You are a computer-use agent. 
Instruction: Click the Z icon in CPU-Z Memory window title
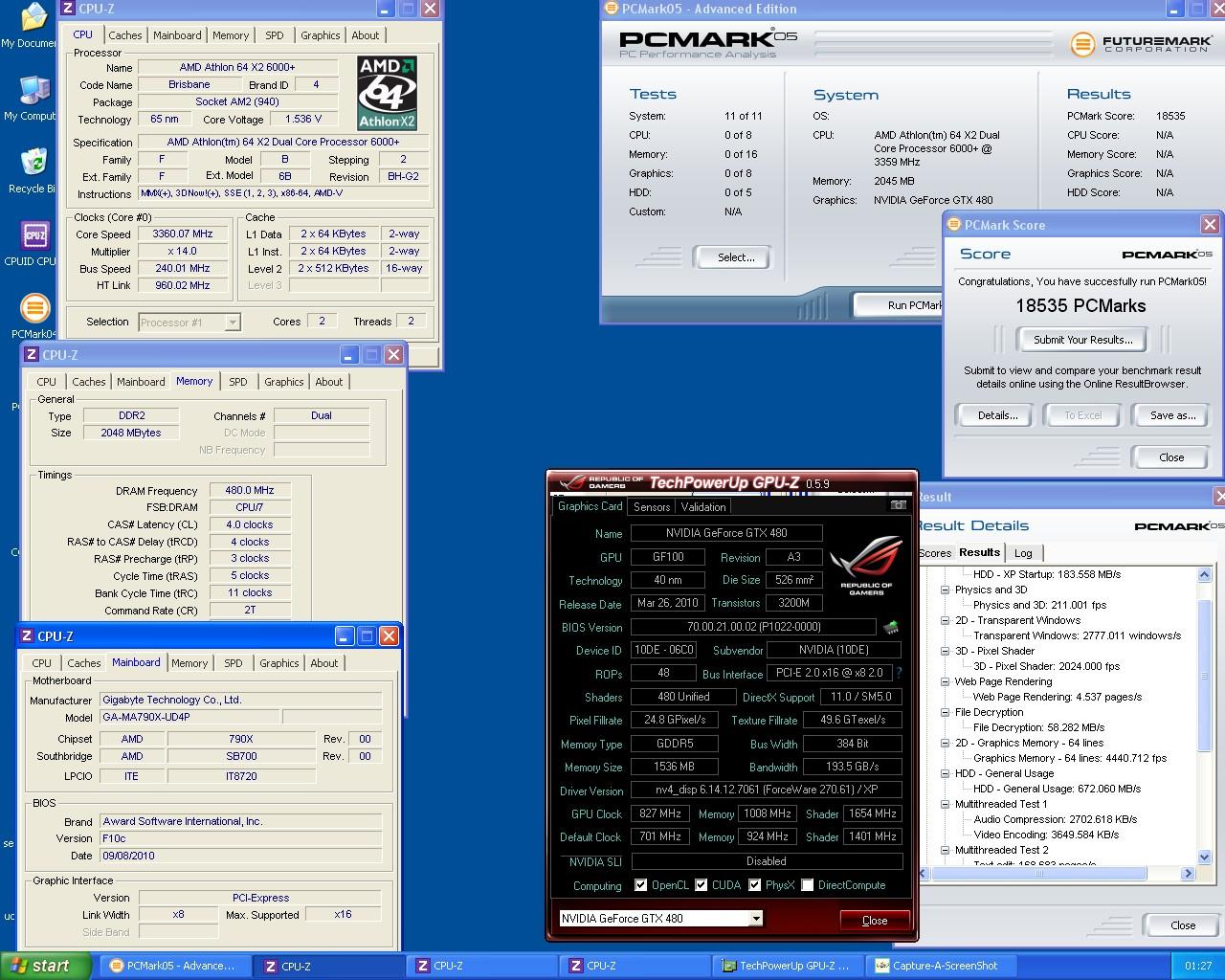pos(32,355)
